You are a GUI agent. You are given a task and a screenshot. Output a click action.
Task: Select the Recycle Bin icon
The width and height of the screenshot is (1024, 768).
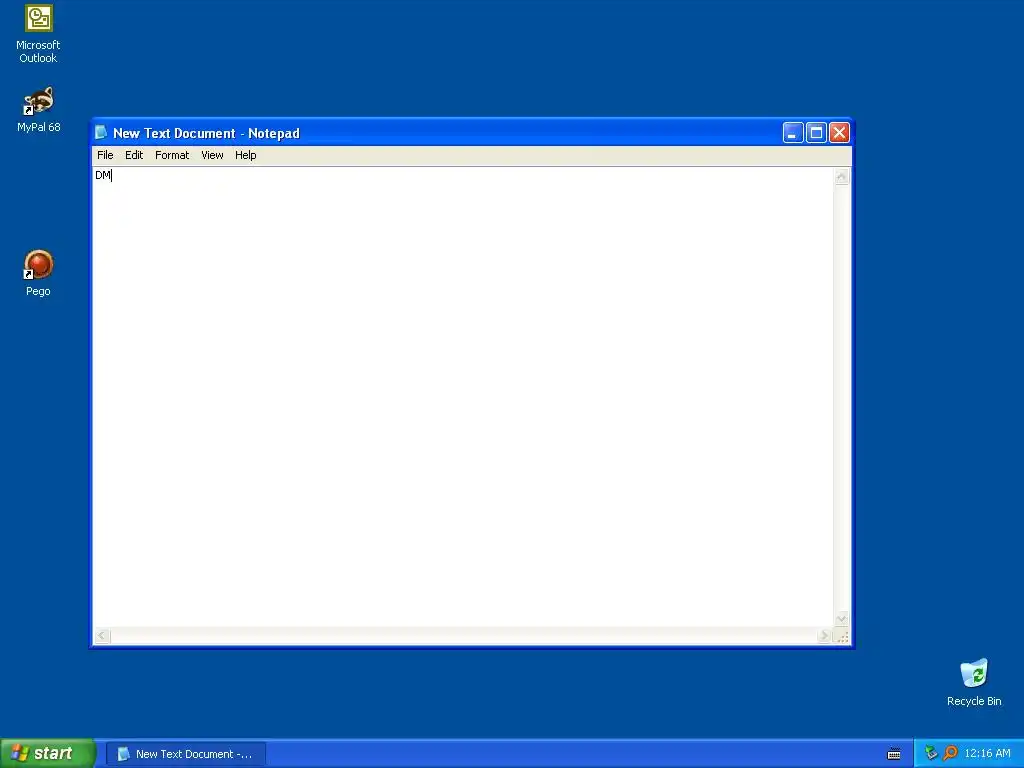point(974,682)
